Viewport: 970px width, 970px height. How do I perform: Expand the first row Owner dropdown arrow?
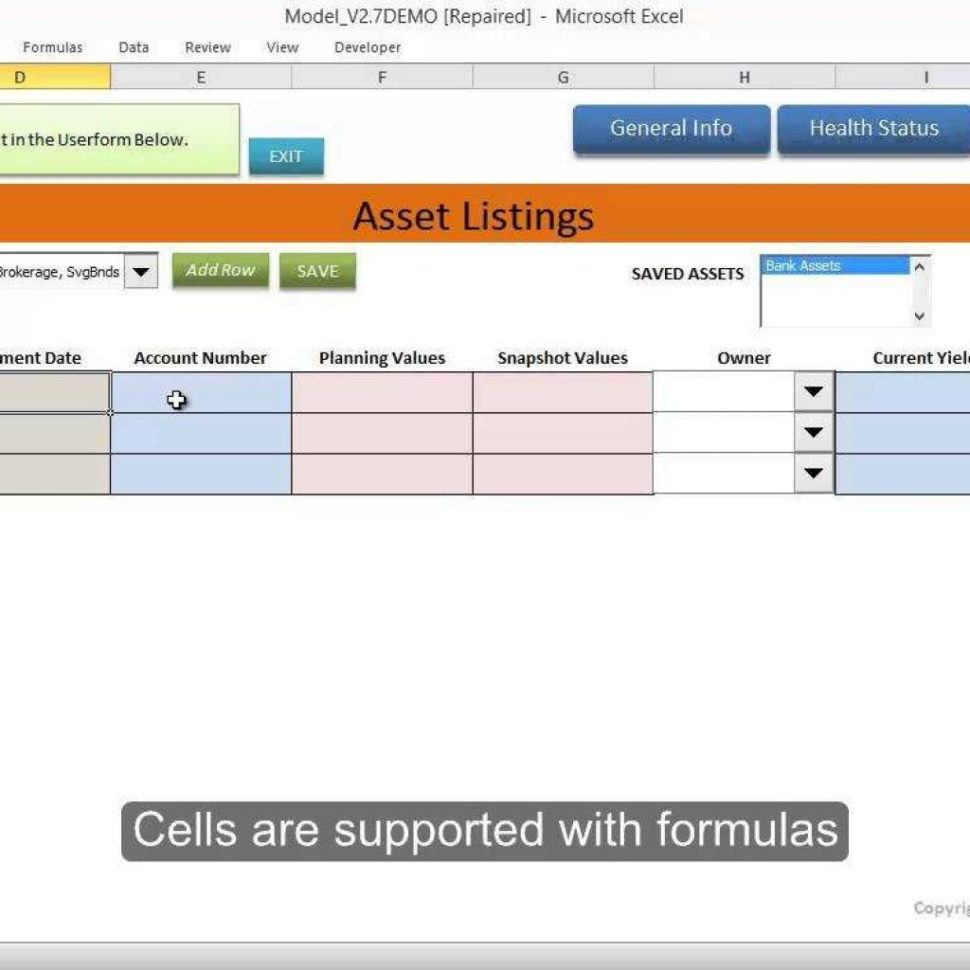click(813, 391)
